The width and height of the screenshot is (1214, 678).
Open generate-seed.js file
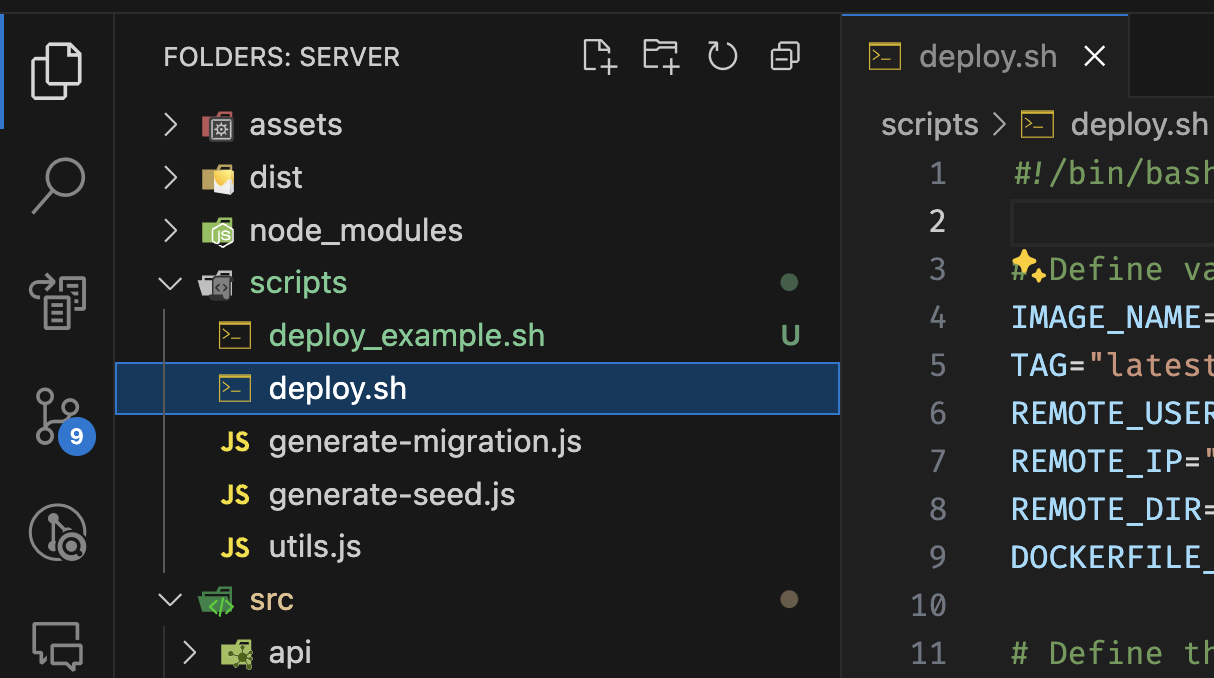tap(392, 494)
